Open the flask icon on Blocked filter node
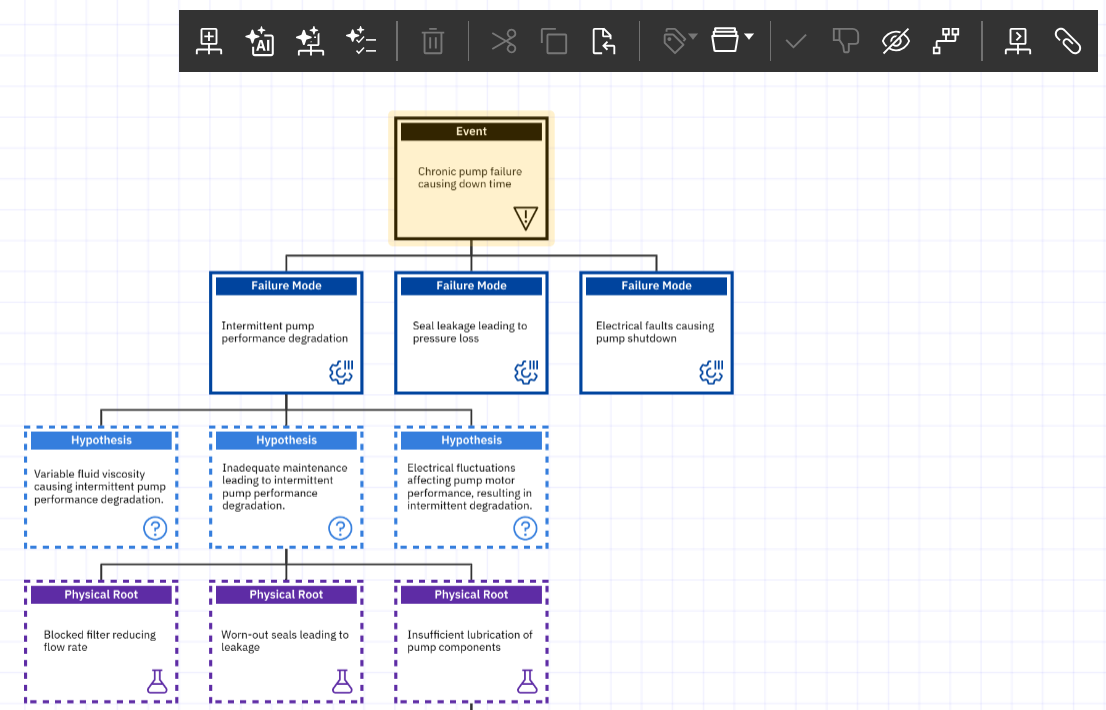 155,682
